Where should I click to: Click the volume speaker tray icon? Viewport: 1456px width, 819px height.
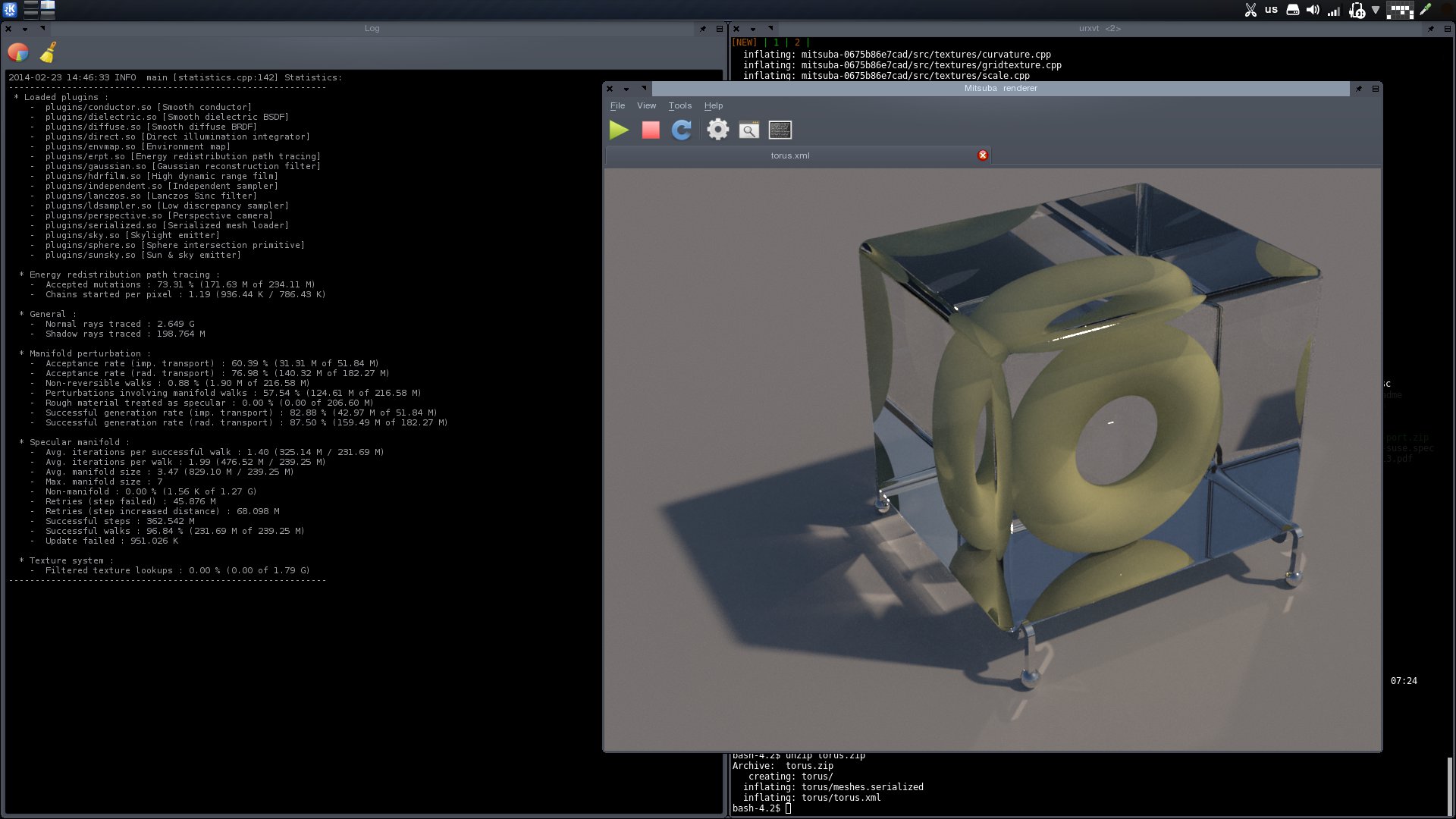click(x=1313, y=10)
